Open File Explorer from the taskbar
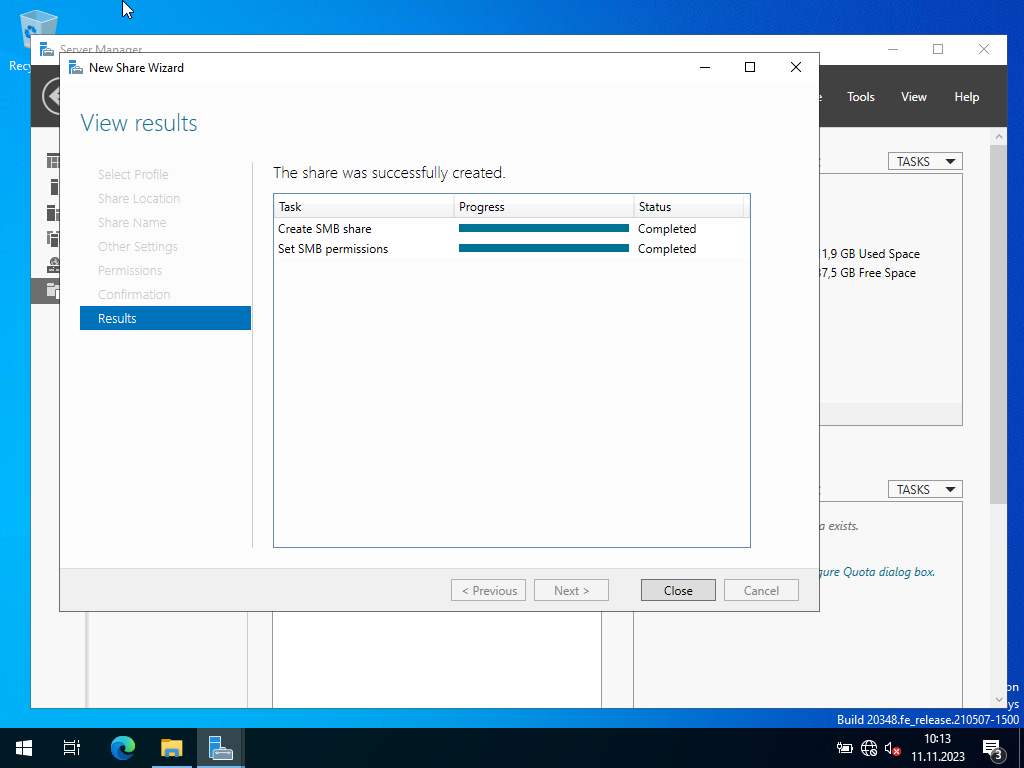This screenshot has height=768, width=1024. click(172, 747)
